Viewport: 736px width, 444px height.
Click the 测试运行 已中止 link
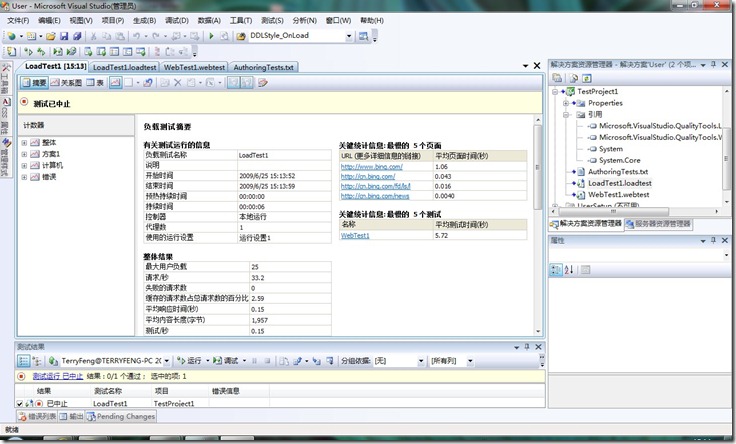pyautogui.click(x=58, y=376)
